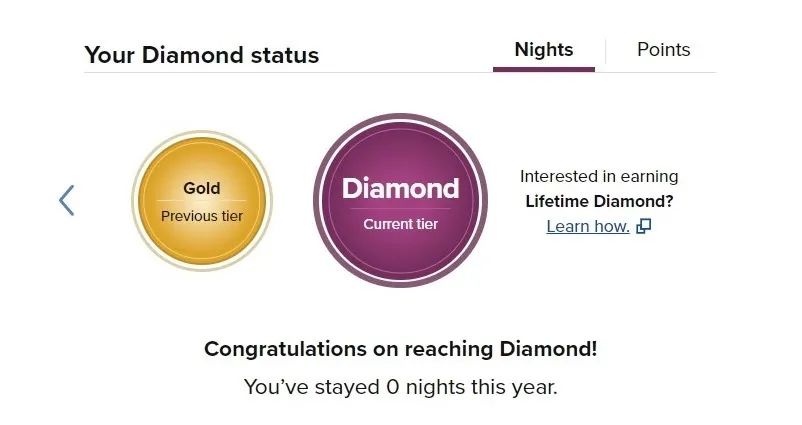Screen dimensions: 802x425
Task: Switch to the Nights tab
Action: tap(543, 50)
